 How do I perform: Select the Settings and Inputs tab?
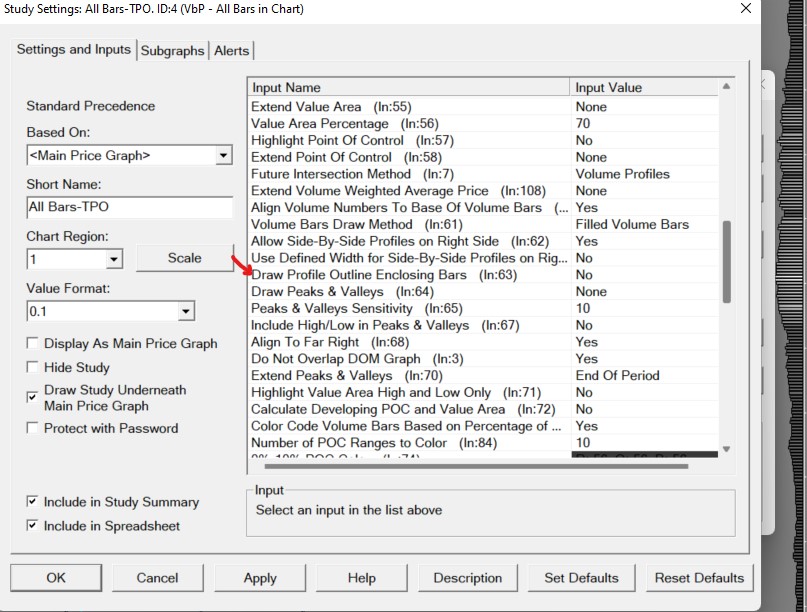click(74, 49)
